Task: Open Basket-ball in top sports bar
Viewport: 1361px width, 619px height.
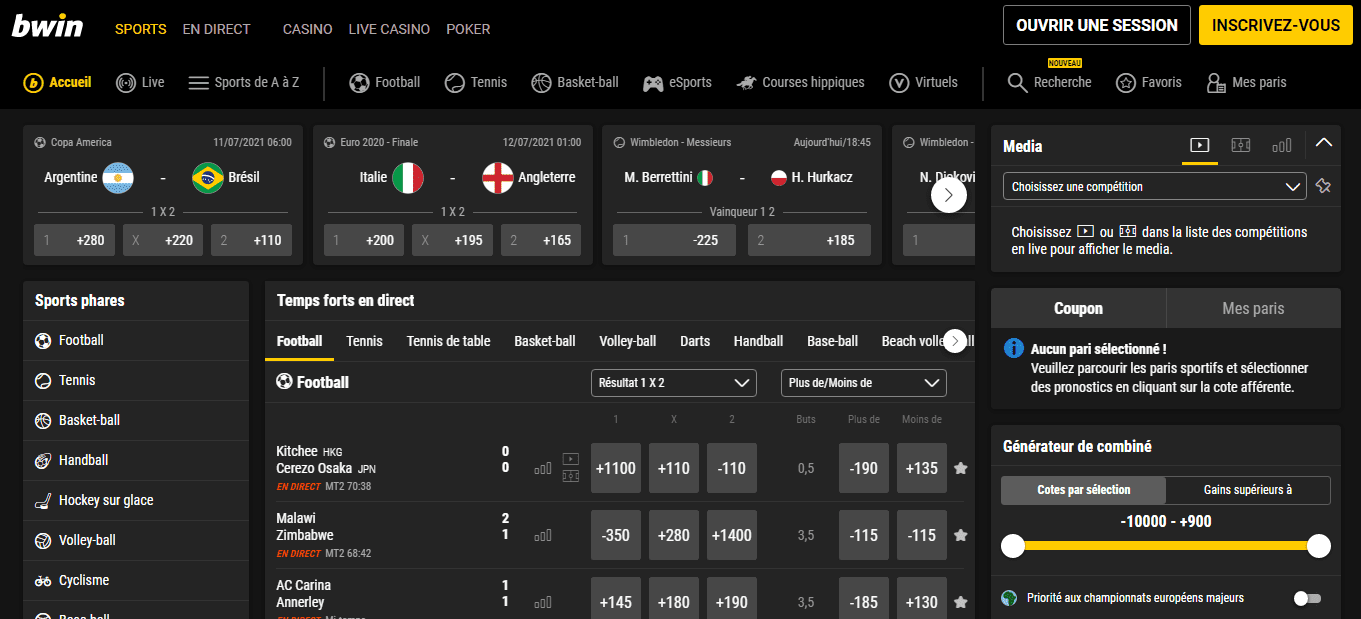Action: click(575, 83)
